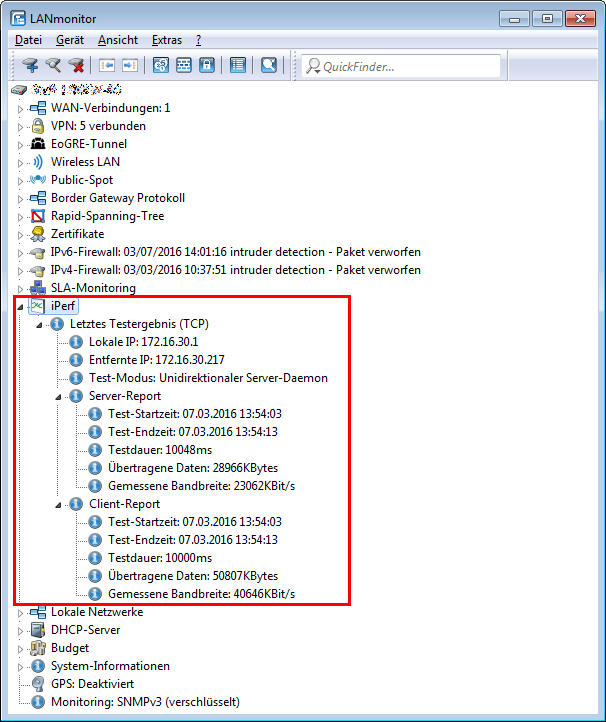This screenshot has height=722, width=606.
Task: Click the padlock toolbar icon
Action: [207, 66]
